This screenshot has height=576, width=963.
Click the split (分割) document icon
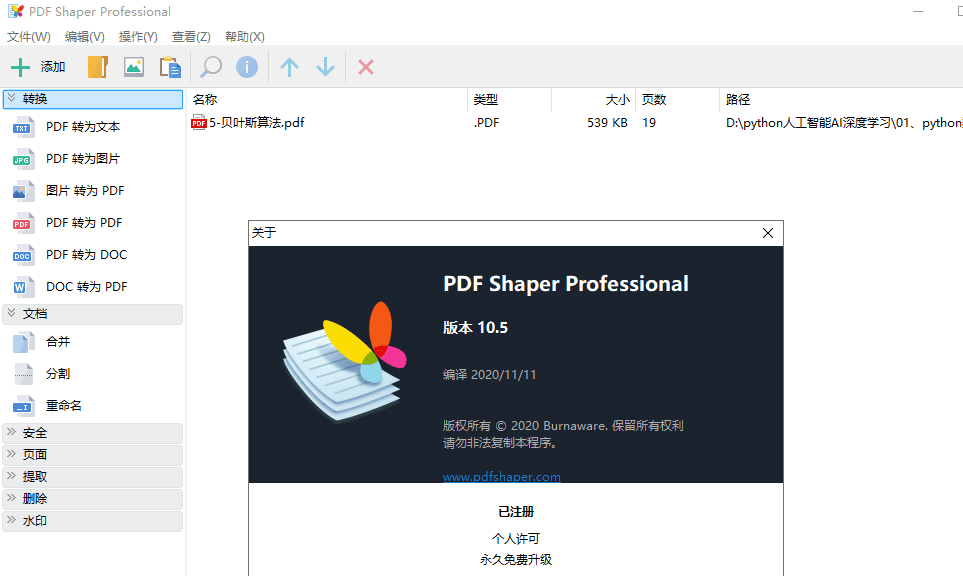(x=23, y=374)
